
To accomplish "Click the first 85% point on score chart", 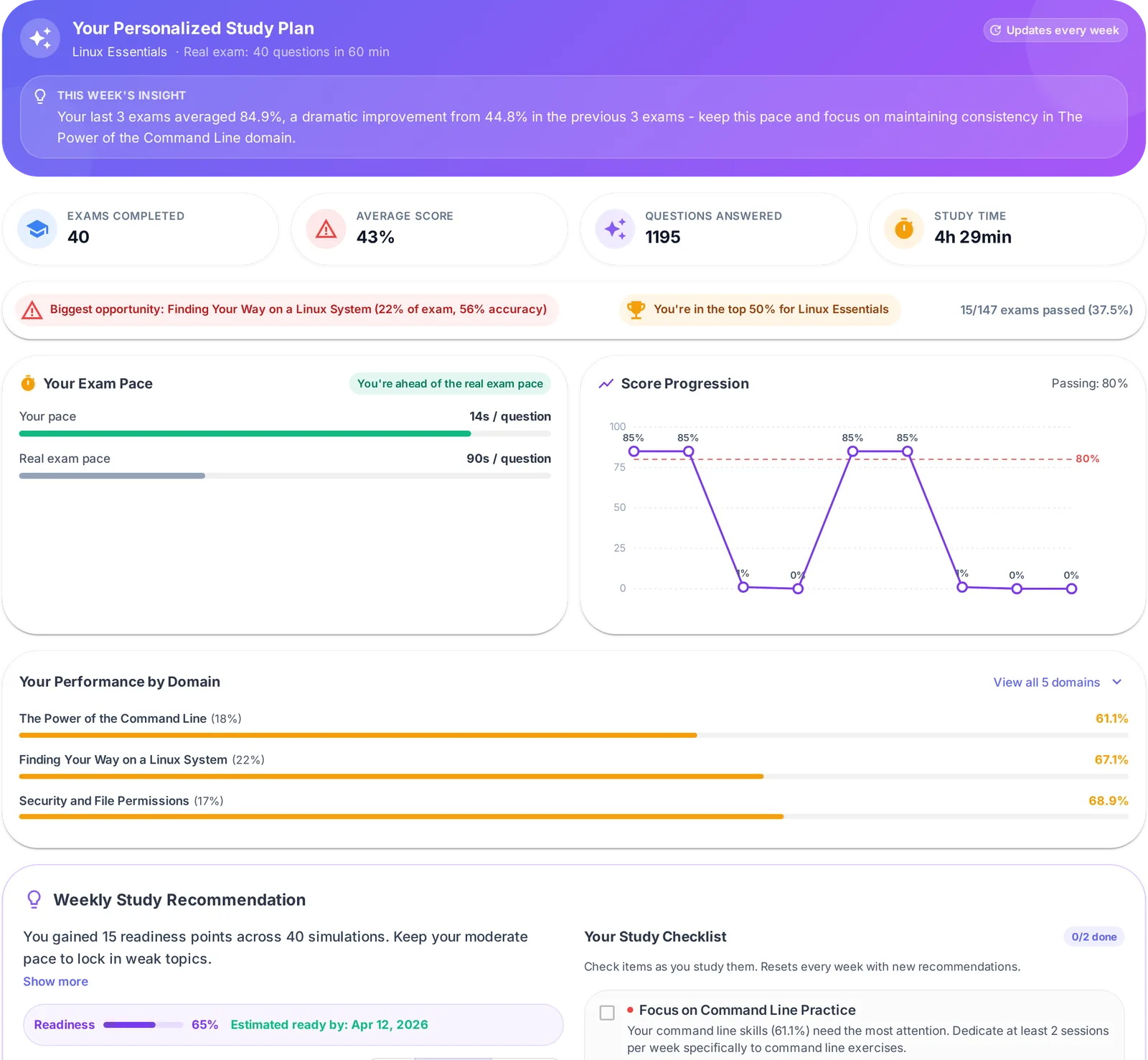I will pyautogui.click(x=634, y=451).
